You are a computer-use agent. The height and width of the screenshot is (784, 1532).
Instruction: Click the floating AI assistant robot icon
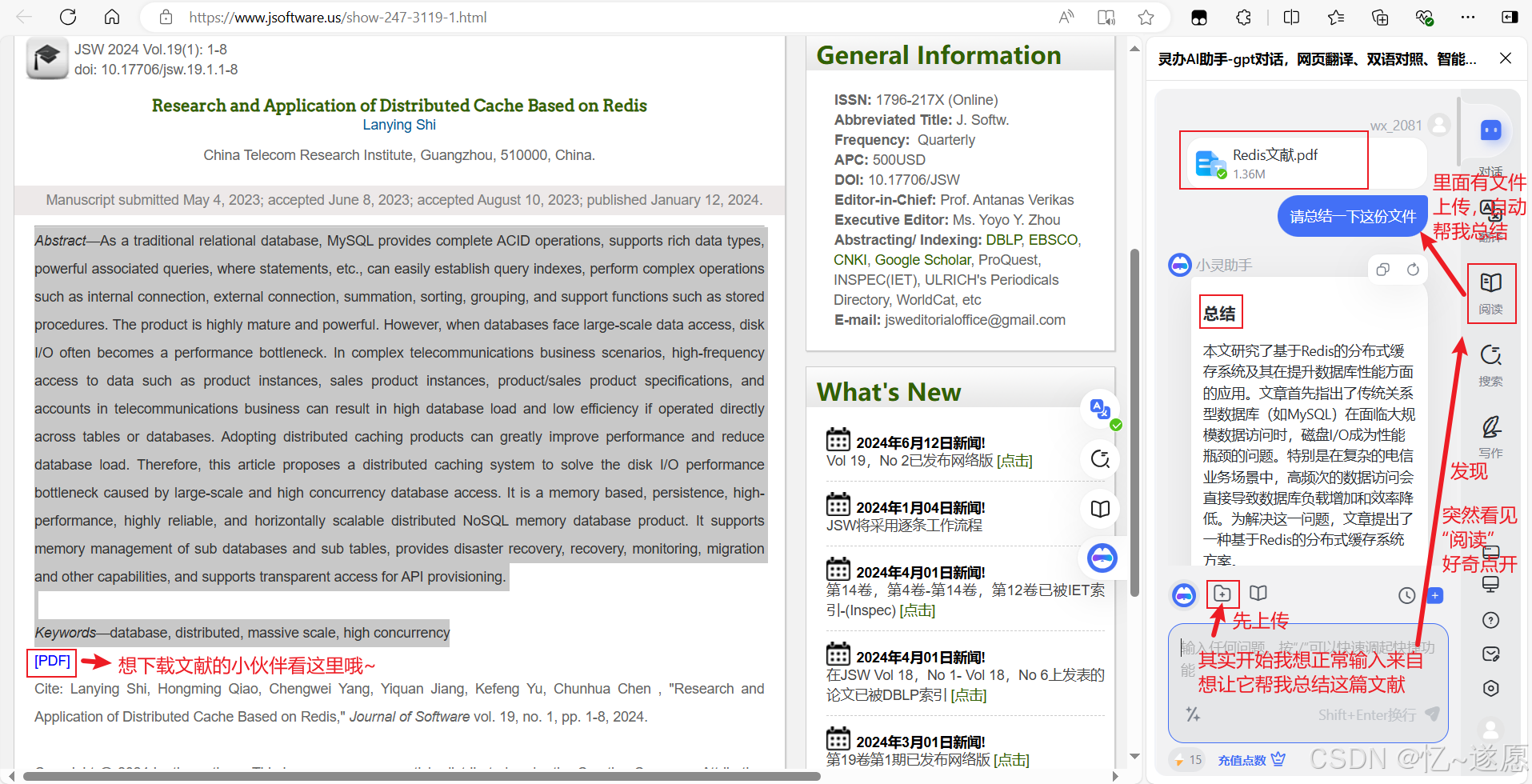(x=1102, y=558)
